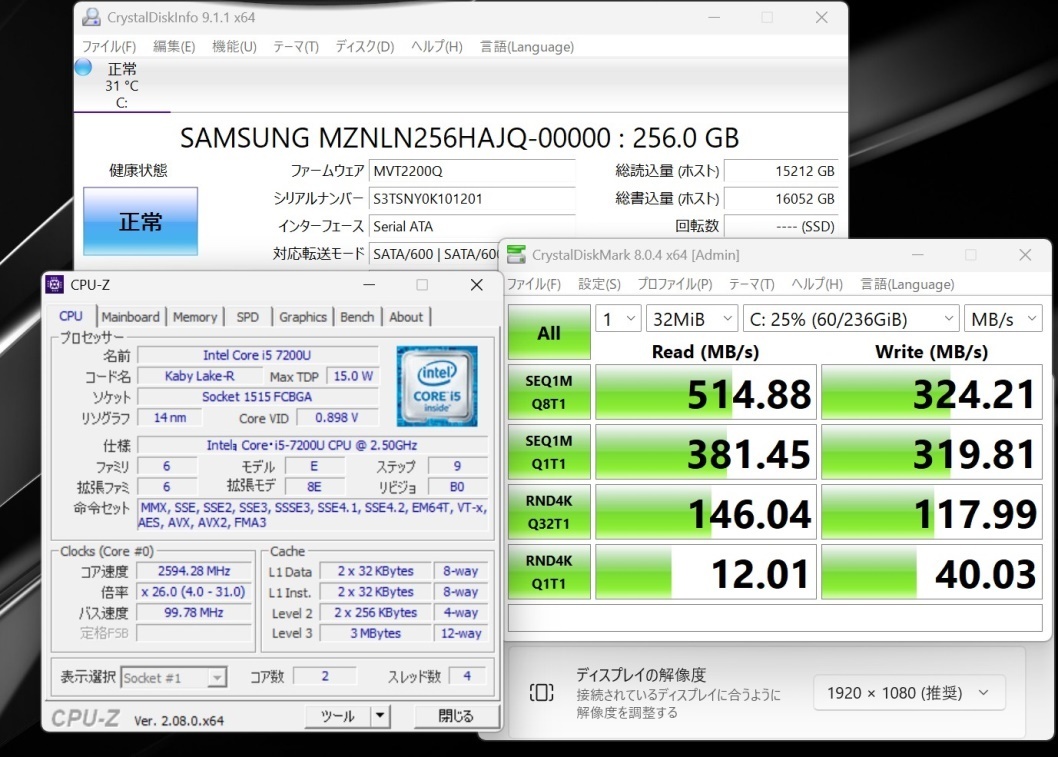1058x757 pixels.
Task: Click the CrystalDiskMark app icon in title bar
Action: (x=516, y=255)
